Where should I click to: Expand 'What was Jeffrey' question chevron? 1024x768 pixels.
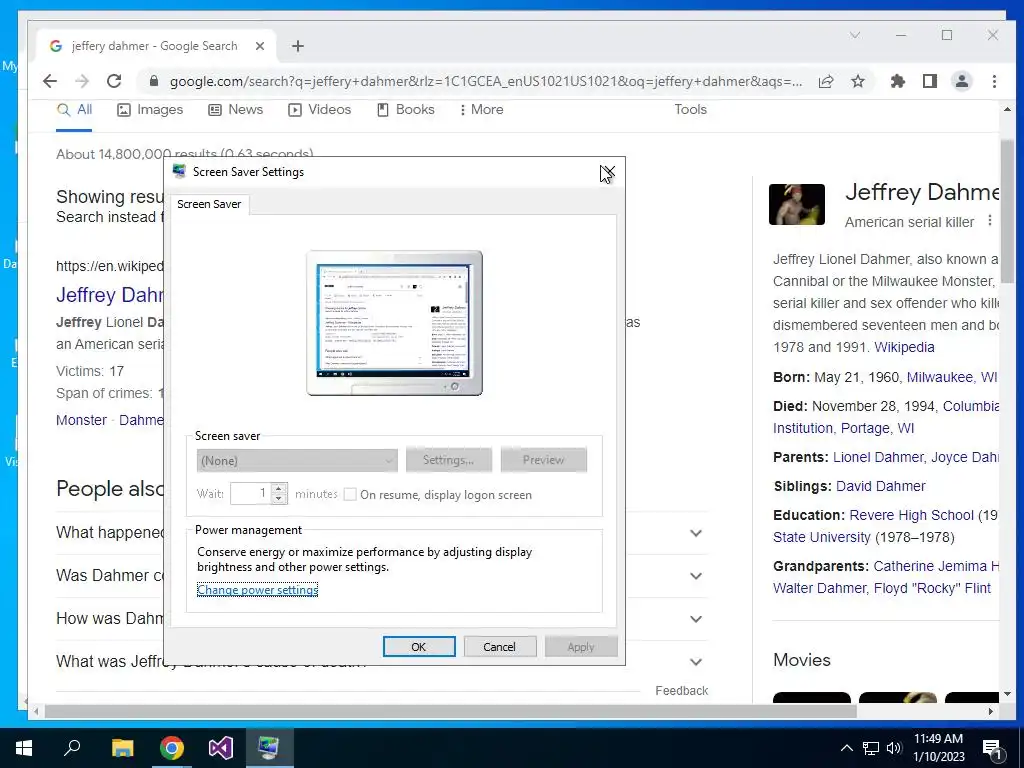click(696, 662)
